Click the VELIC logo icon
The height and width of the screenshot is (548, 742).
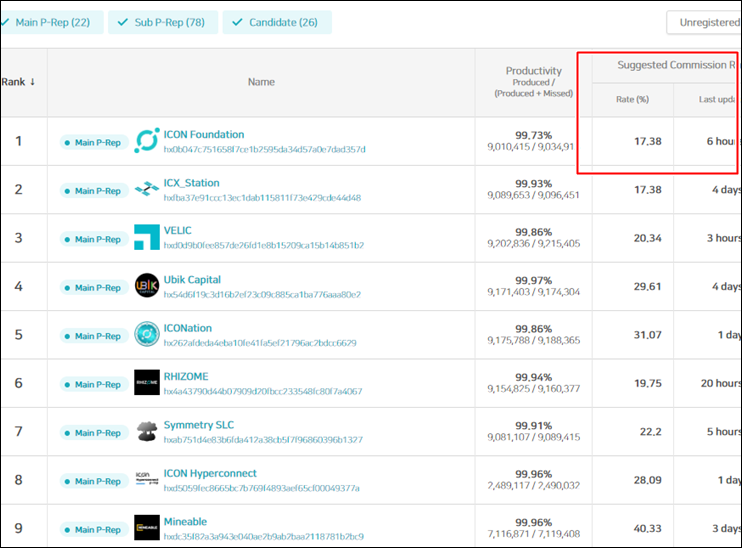click(x=147, y=238)
